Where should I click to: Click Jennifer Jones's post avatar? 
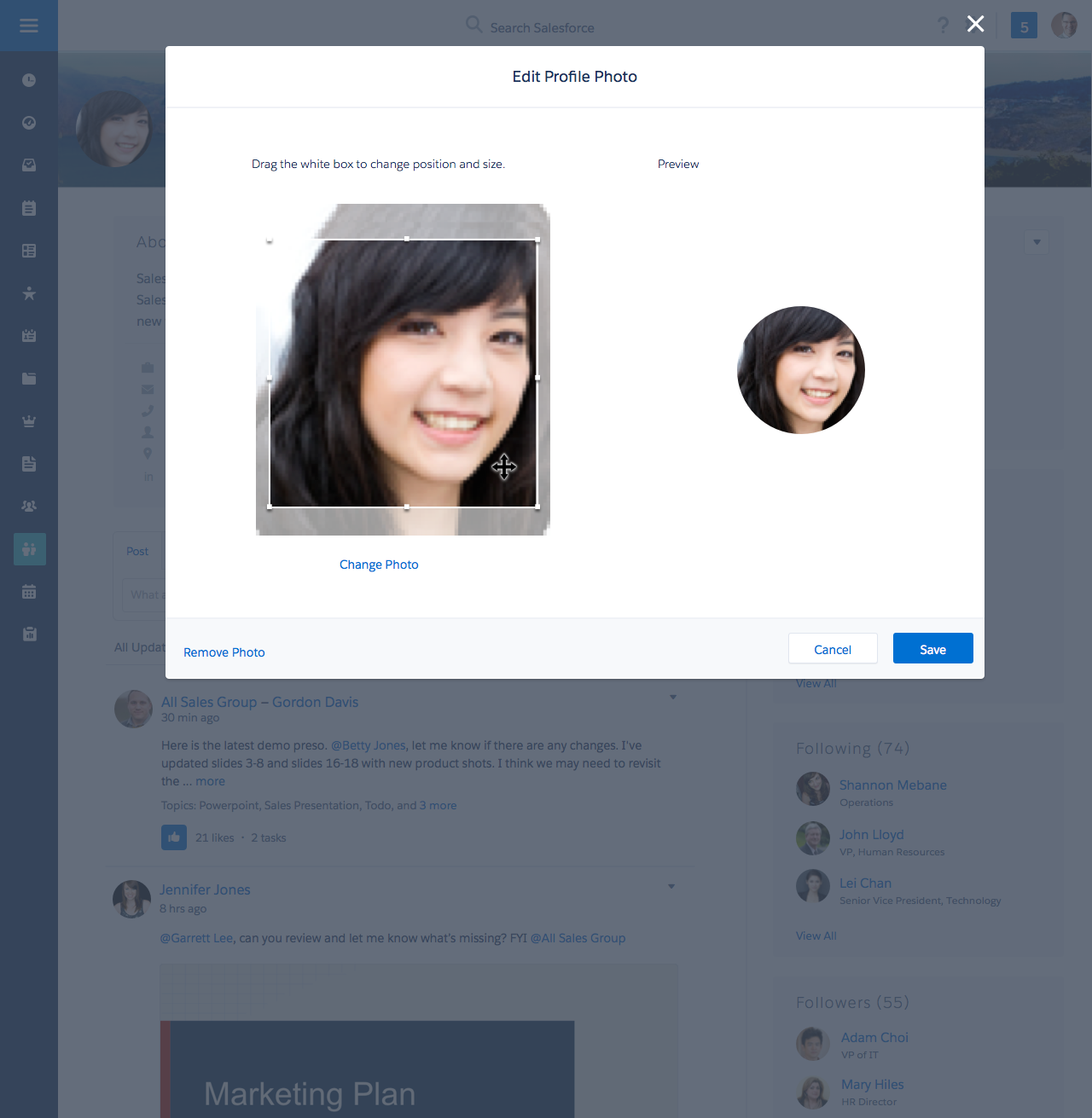[x=131, y=899]
